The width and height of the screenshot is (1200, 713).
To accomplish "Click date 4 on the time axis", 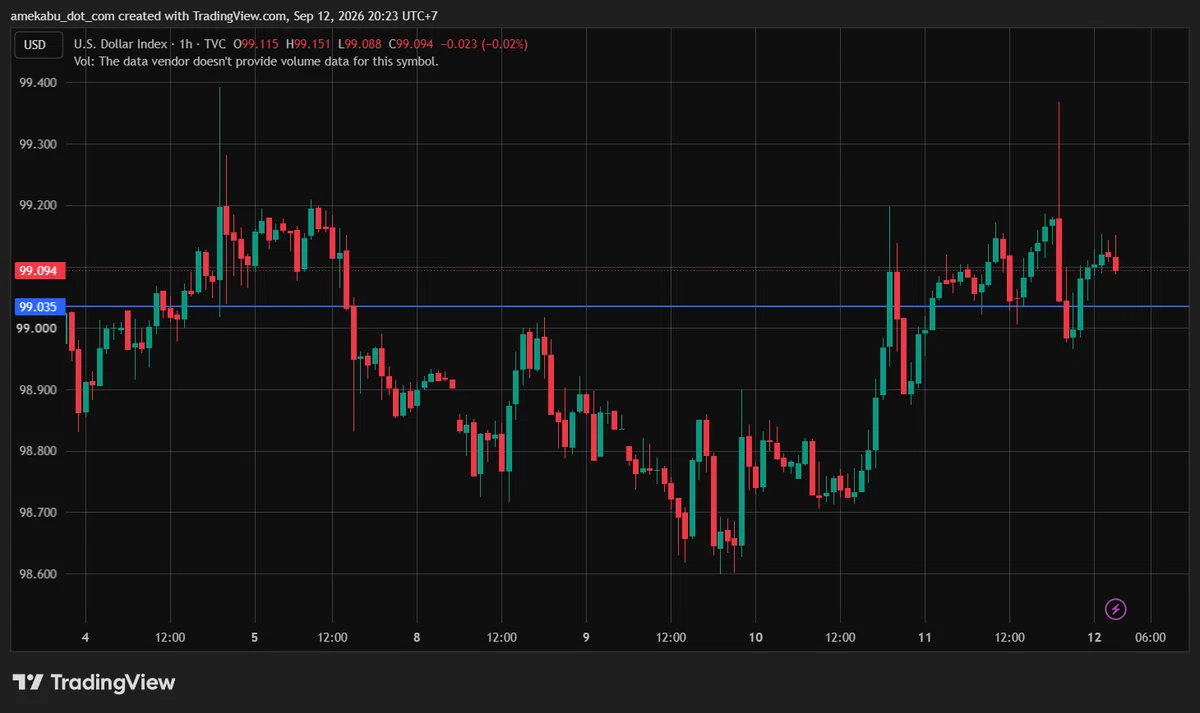I will tap(85, 637).
